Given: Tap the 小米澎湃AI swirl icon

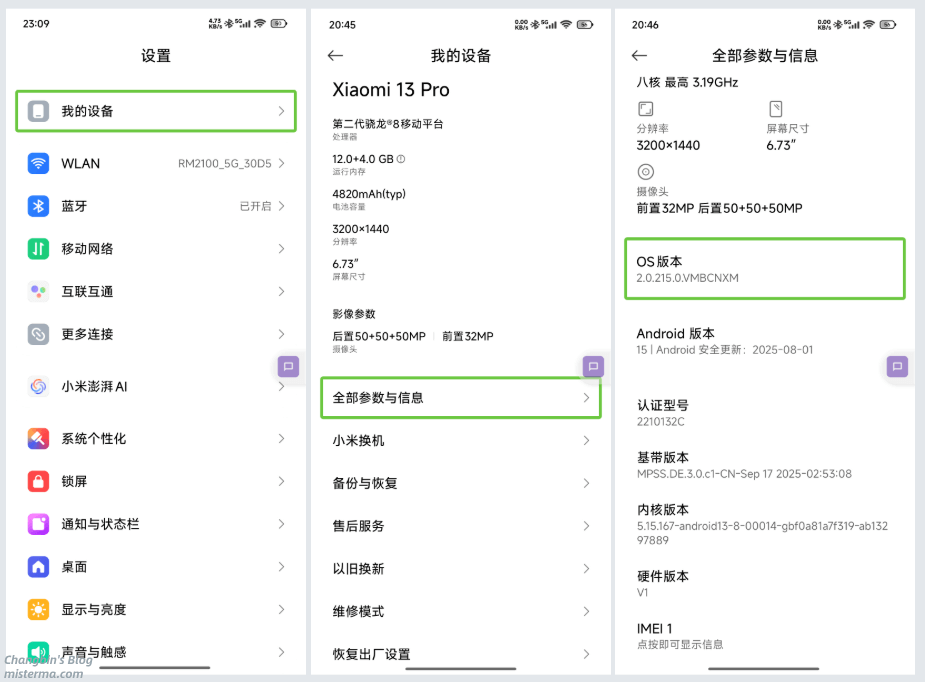Looking at the screenshot, I should click(38, 386).
